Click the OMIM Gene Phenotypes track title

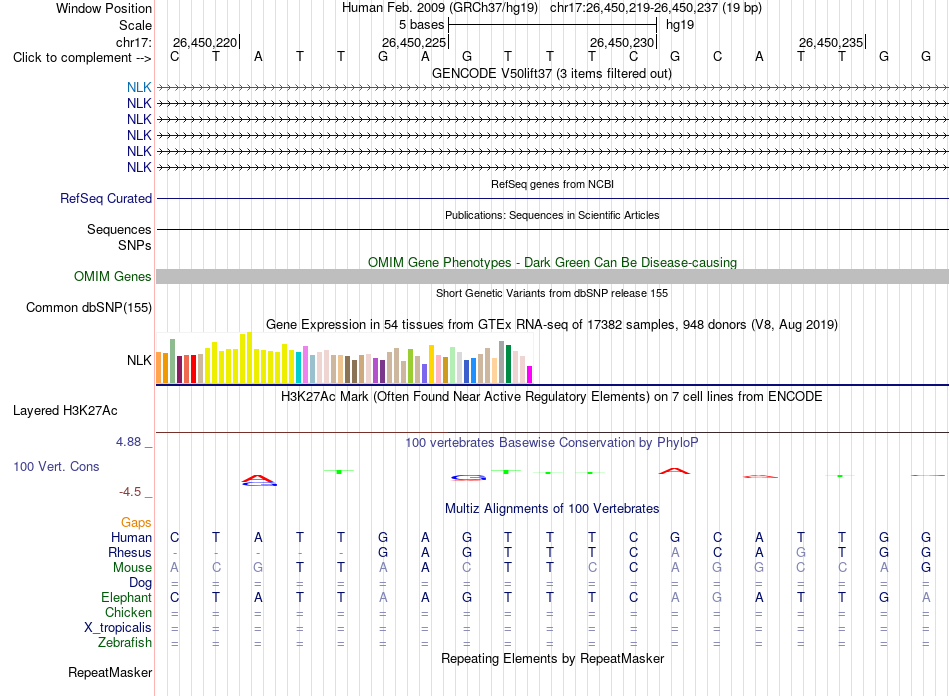(553, 262)
